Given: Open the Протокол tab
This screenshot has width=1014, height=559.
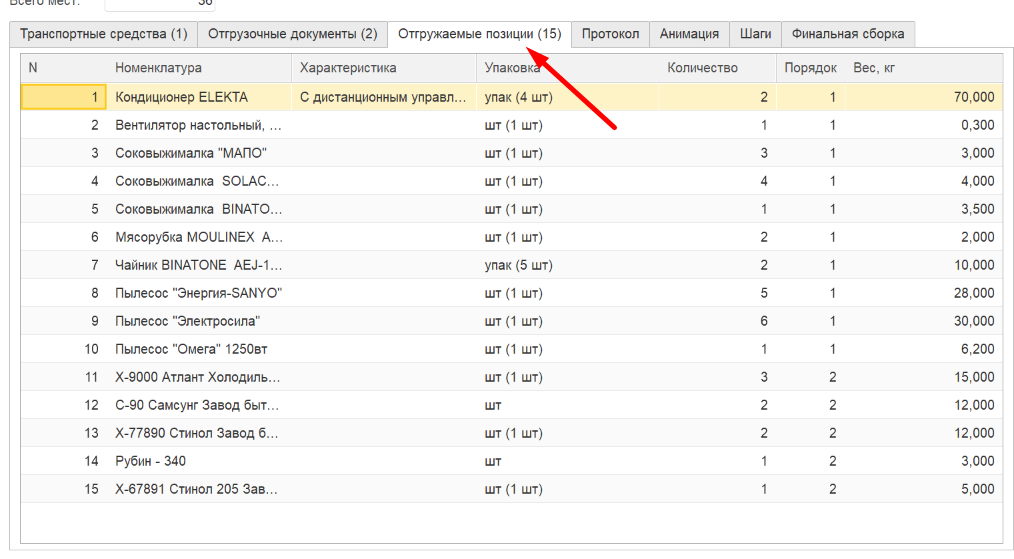Looking at the screenshot, I should pos(610,34).
